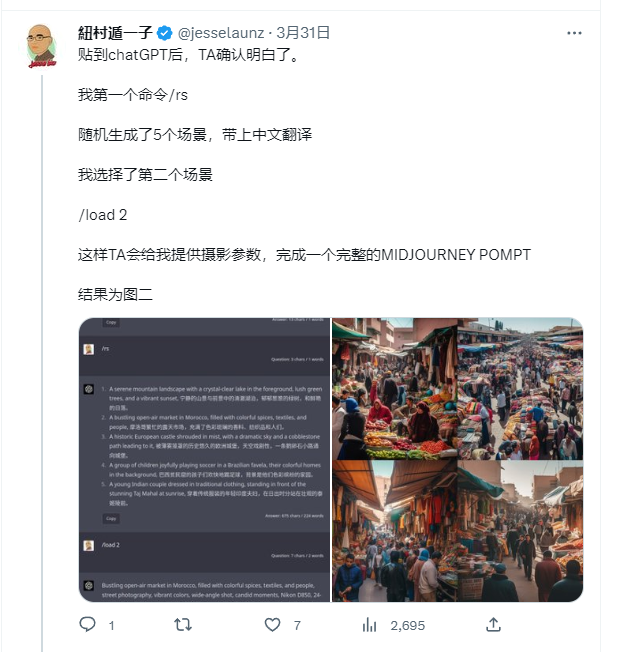The width and height of the screenshot is (621, 652).
Task: View tweet analytics bar chart icon
Action: (369, 625)
